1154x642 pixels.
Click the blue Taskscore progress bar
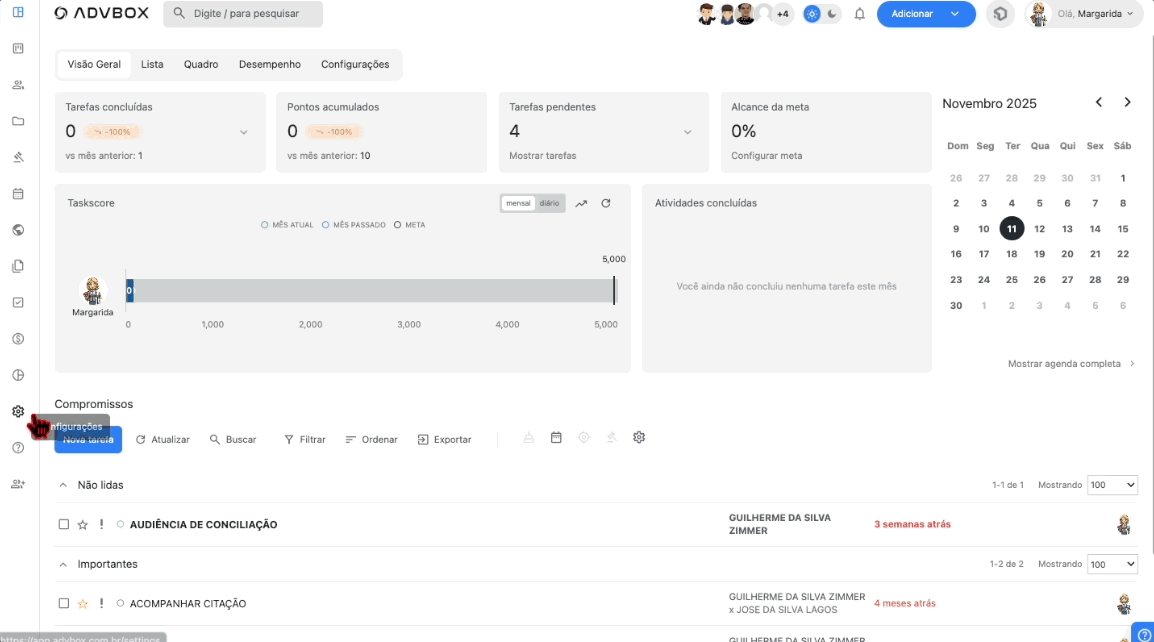(x=130, y=291)
